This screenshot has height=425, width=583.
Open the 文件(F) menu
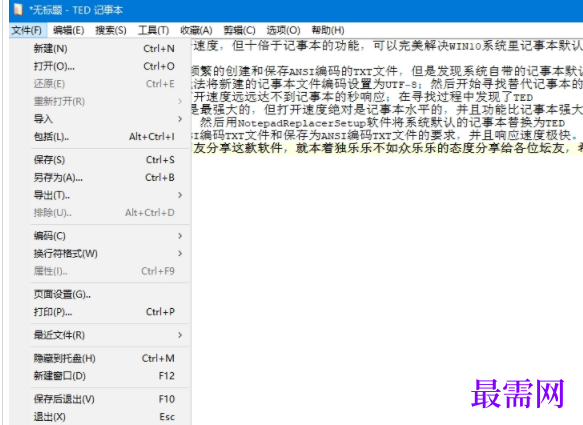pyautogui.click(x=27, y=30)
